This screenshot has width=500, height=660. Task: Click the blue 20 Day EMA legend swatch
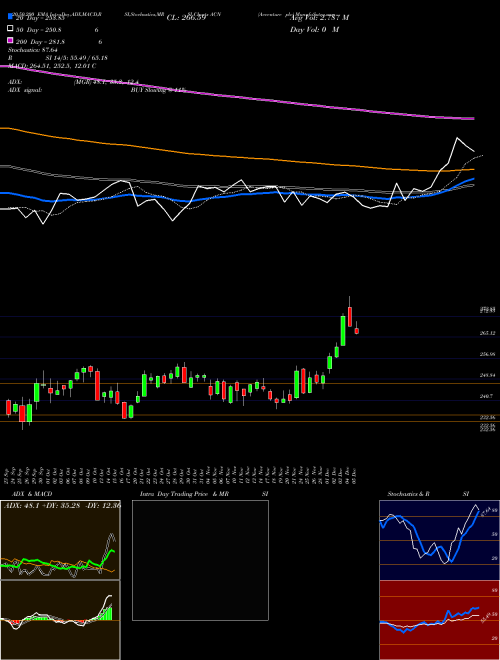pyautogui.click(x=10, y=17)
